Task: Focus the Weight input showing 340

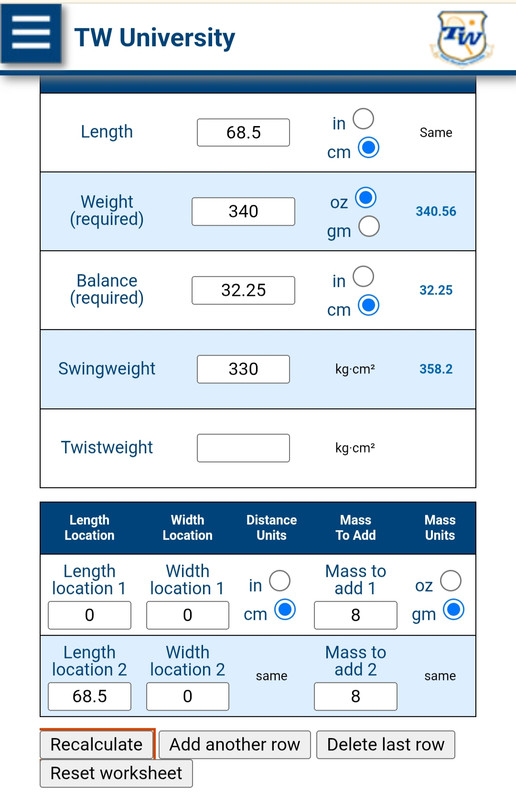Action: (x=243, y=211)
